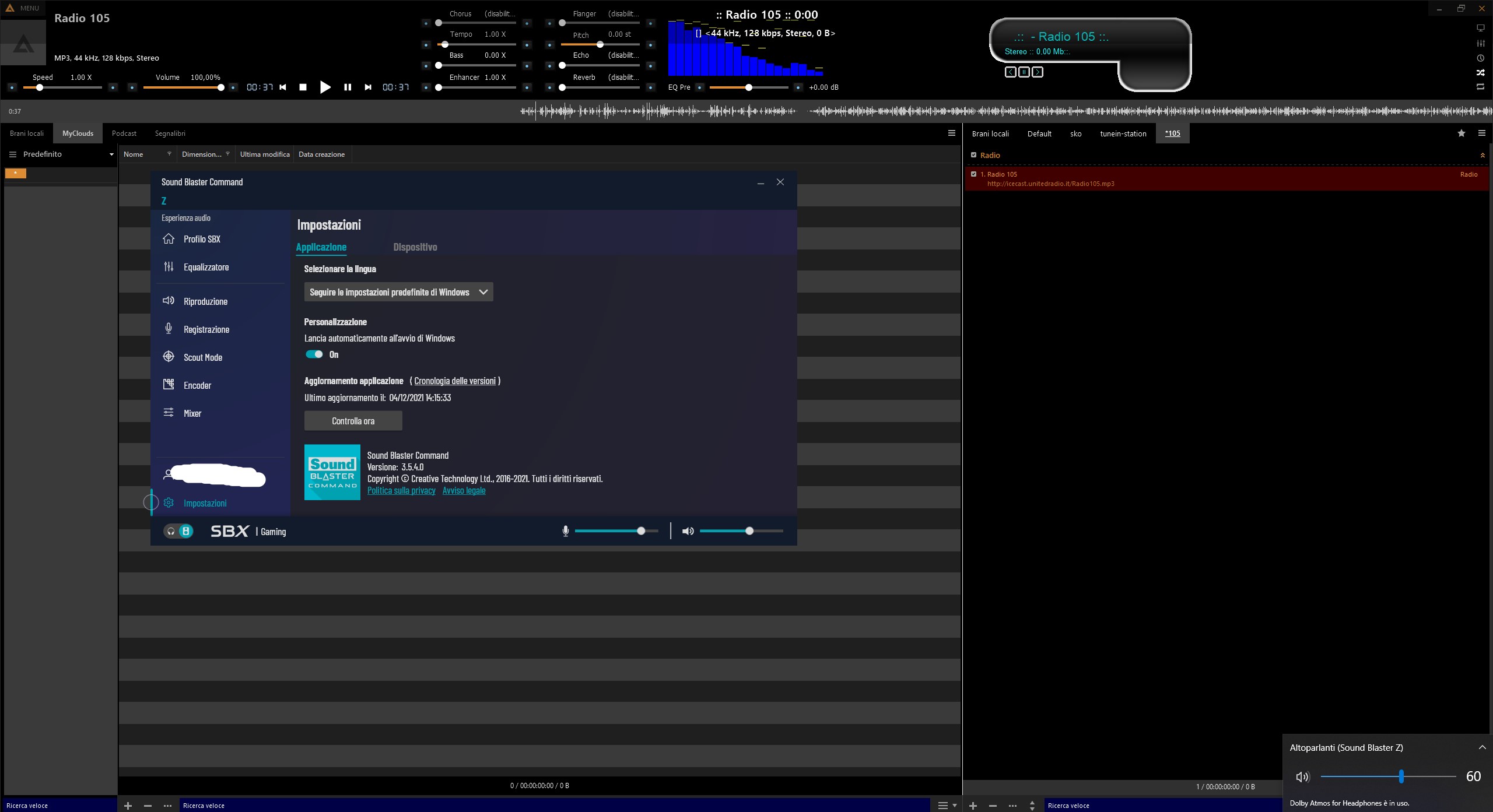The width and height of the screenshot is (1493, 812).
Task: Toggle EQ Pre enable button
Action: [700, 87]
